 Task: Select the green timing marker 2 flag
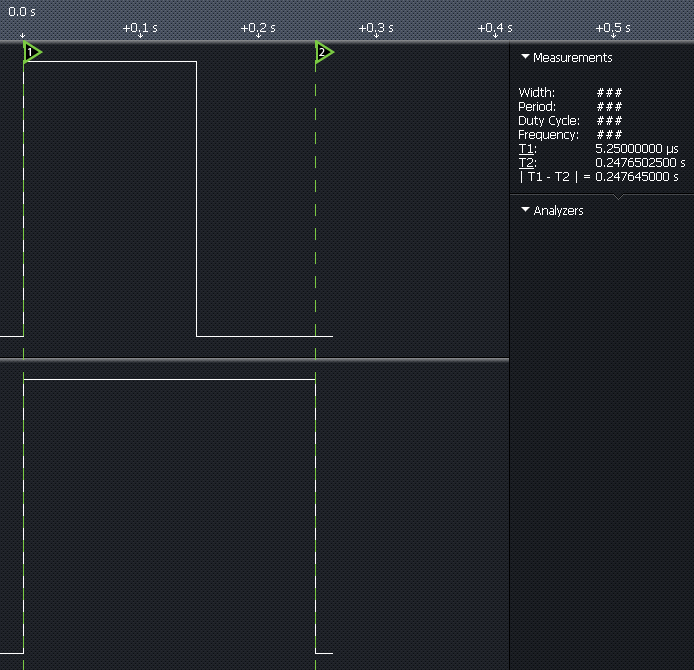pos(323,52)
